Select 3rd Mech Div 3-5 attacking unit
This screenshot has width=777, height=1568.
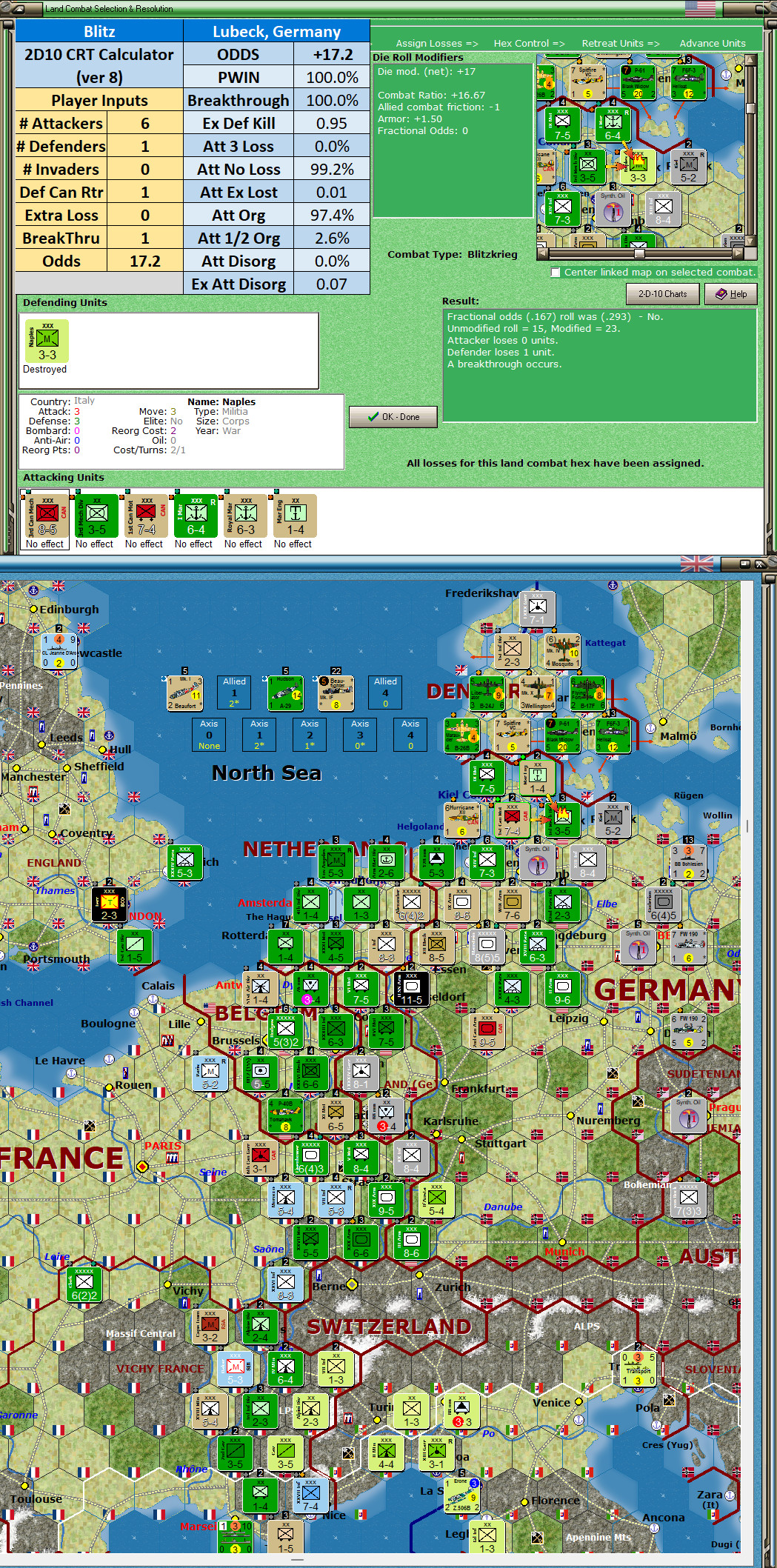96,516
